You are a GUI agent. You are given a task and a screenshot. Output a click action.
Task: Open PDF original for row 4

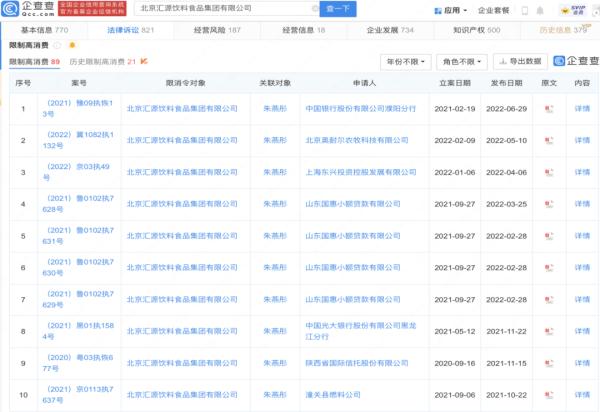549,204
